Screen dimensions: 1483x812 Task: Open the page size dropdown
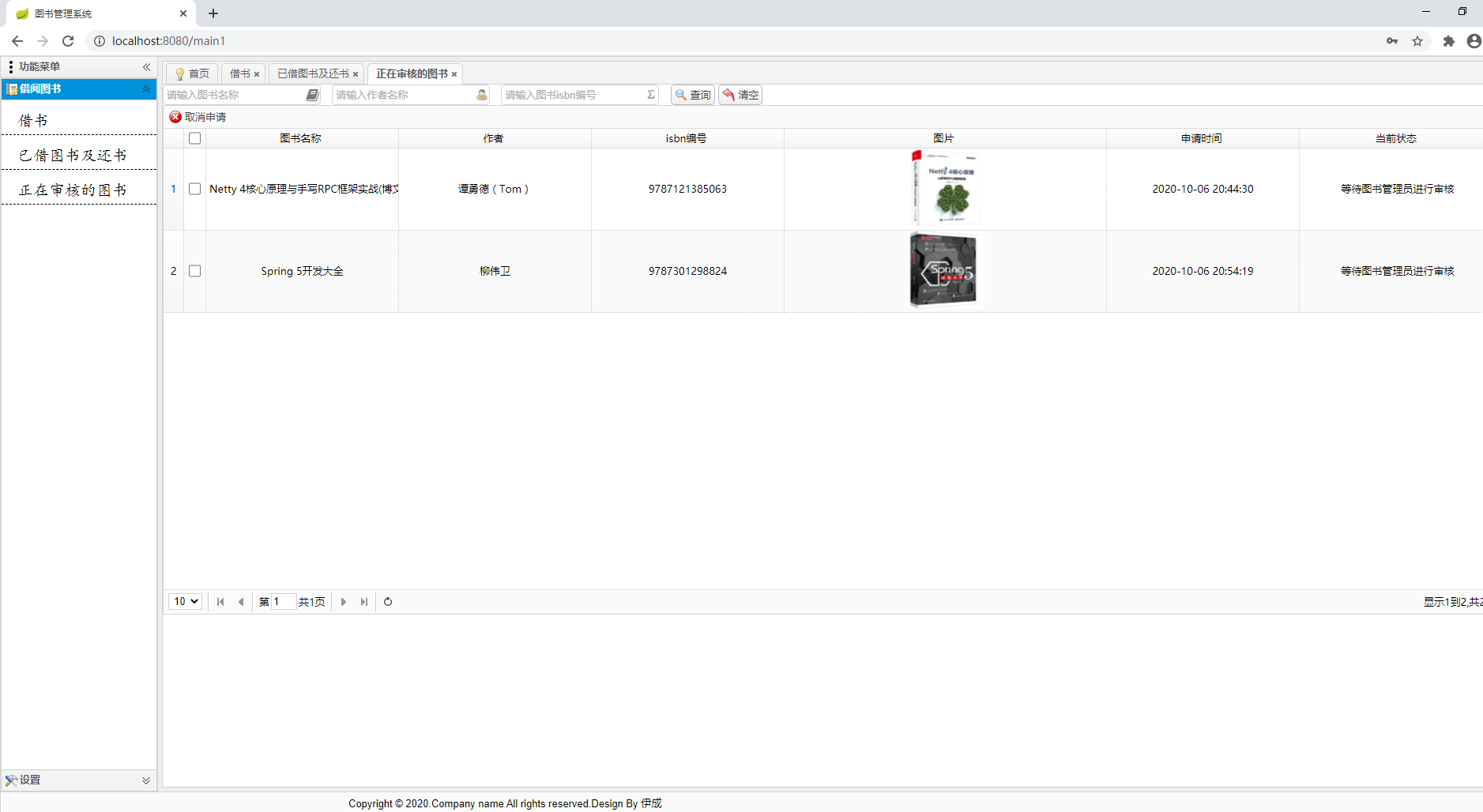(186, 602)
